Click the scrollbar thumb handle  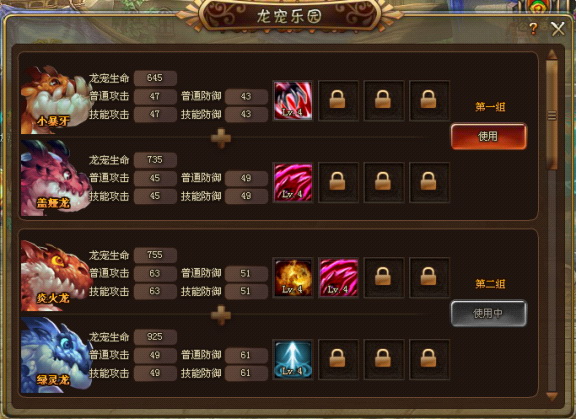[552, 115]
